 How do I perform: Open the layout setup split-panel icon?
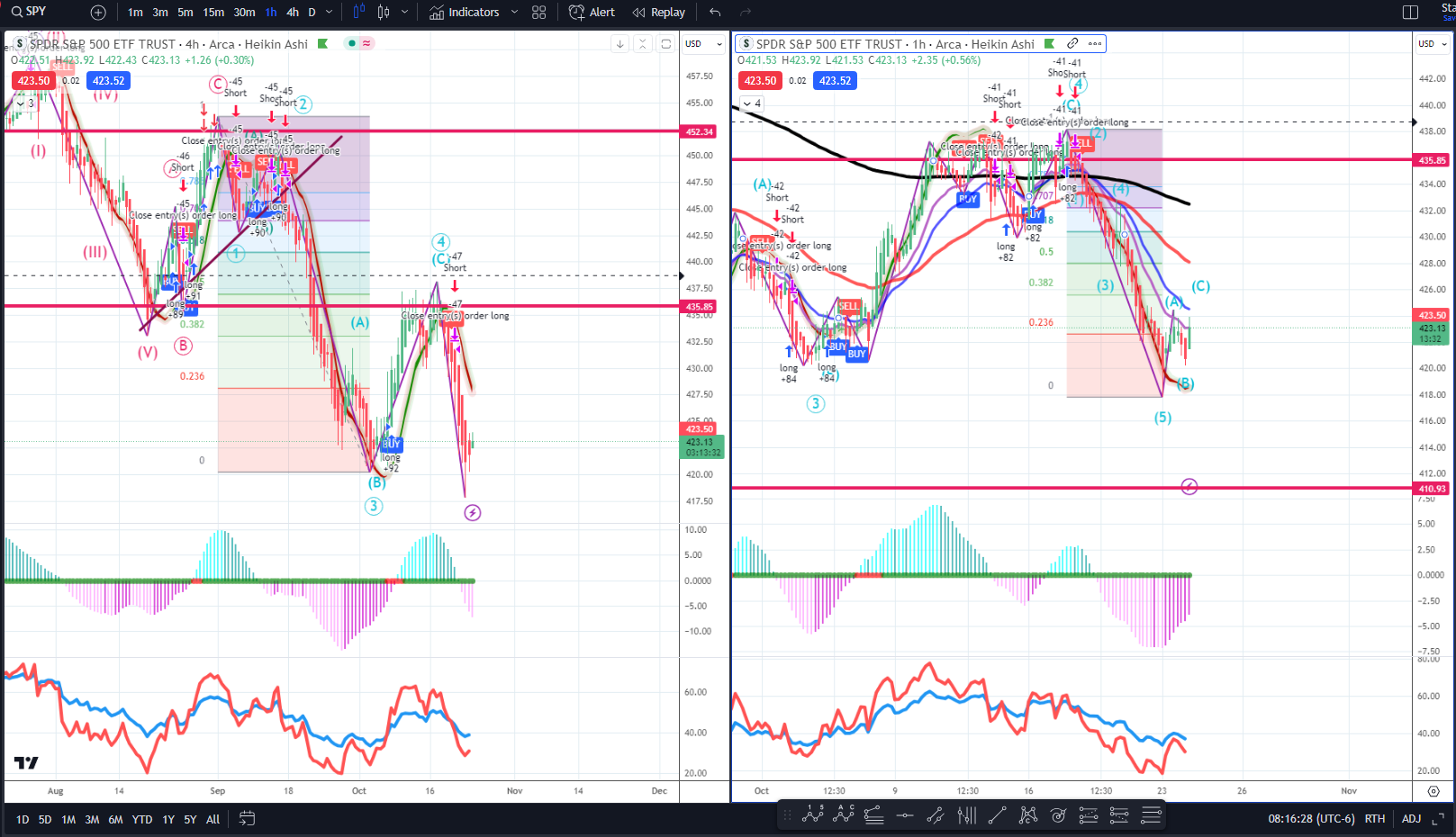1411,13
